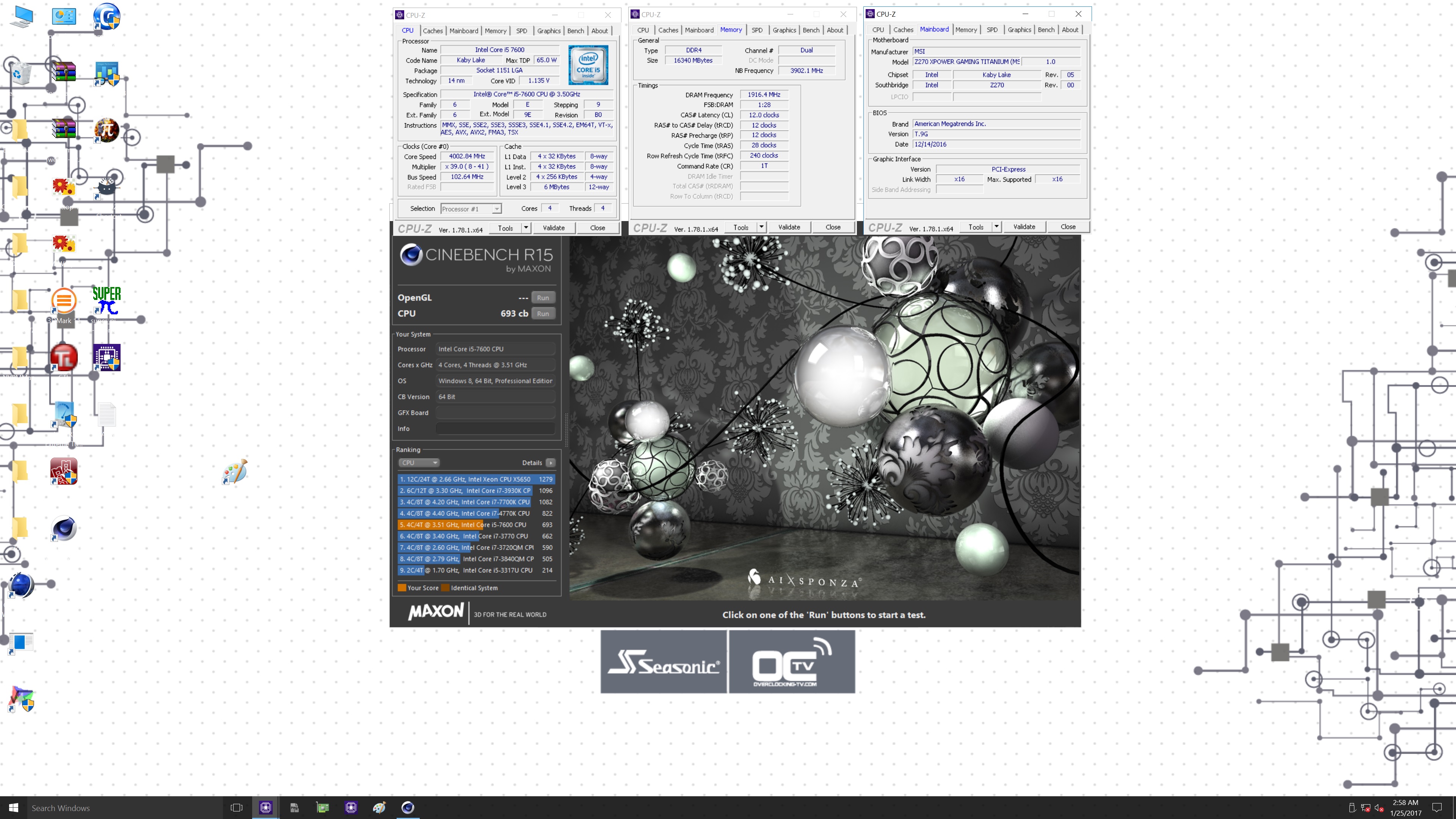The height and width of the screenshot is (819, 1456).
Task: Click the muted volume tray icon
Action: pyautogui.click(x=1379, y=808)
